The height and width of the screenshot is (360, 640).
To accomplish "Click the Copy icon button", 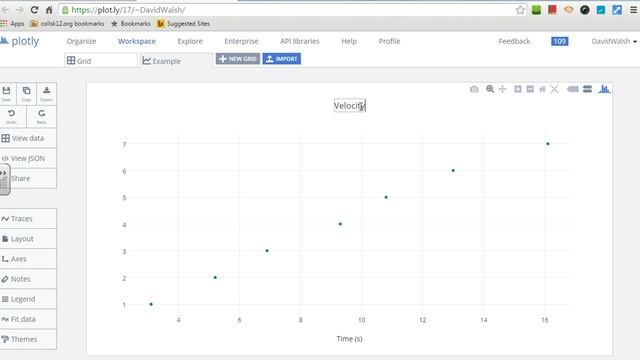I will click(x=27, y=93).
